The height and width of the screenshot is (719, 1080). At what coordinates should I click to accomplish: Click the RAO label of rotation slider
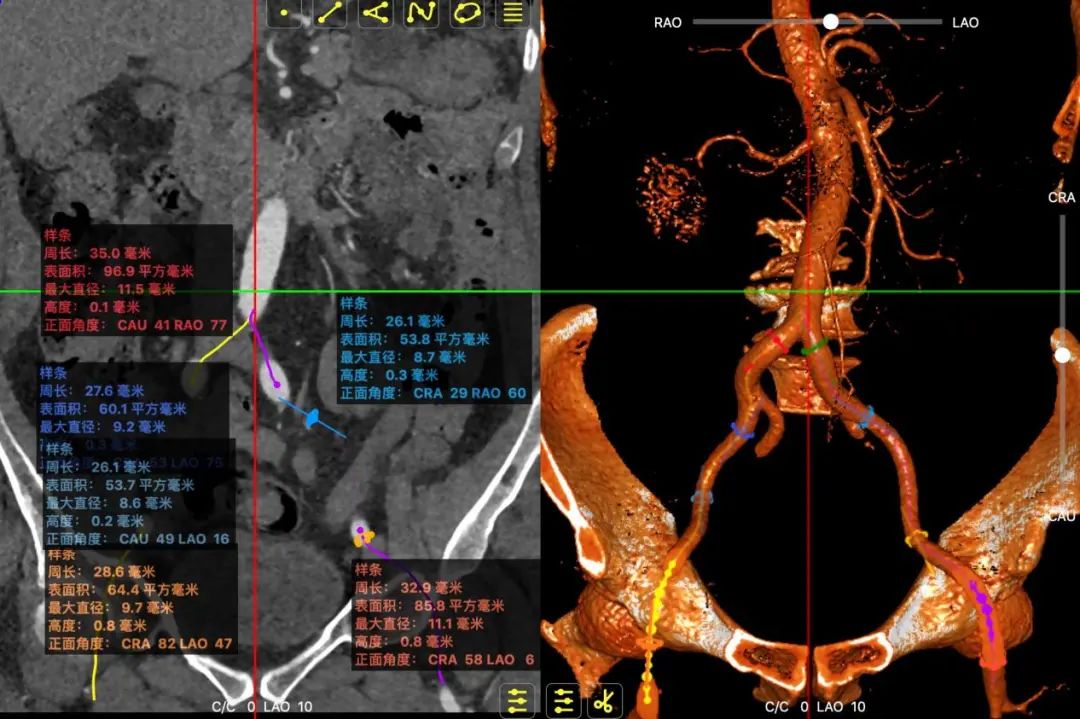[667, 22]
